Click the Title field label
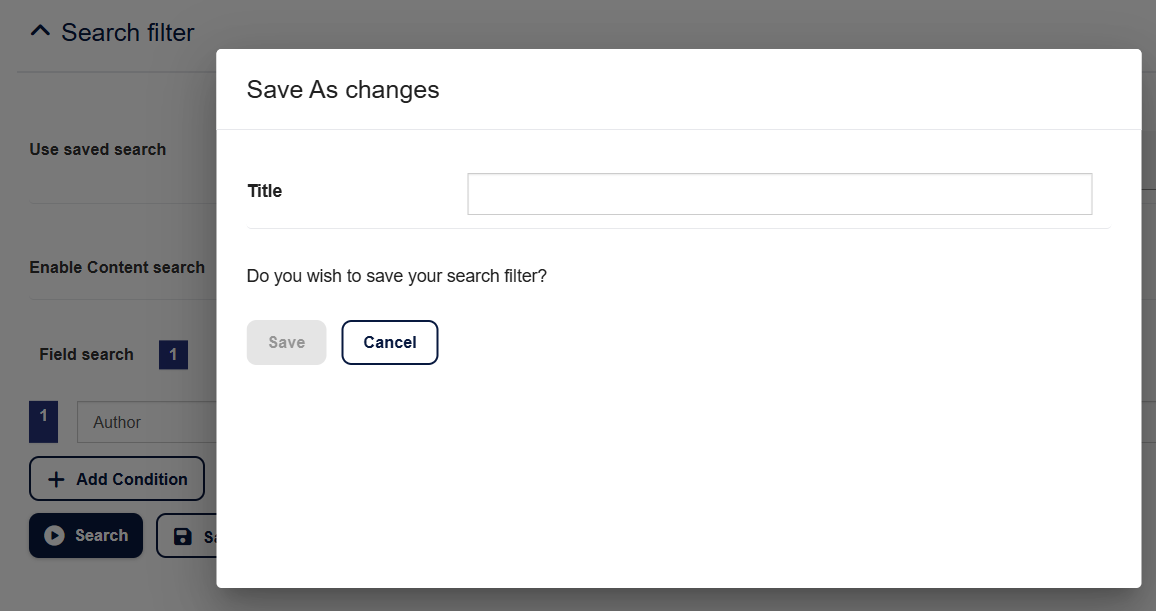This screenshot has height=611, width=1156. [x=265, y=191]
